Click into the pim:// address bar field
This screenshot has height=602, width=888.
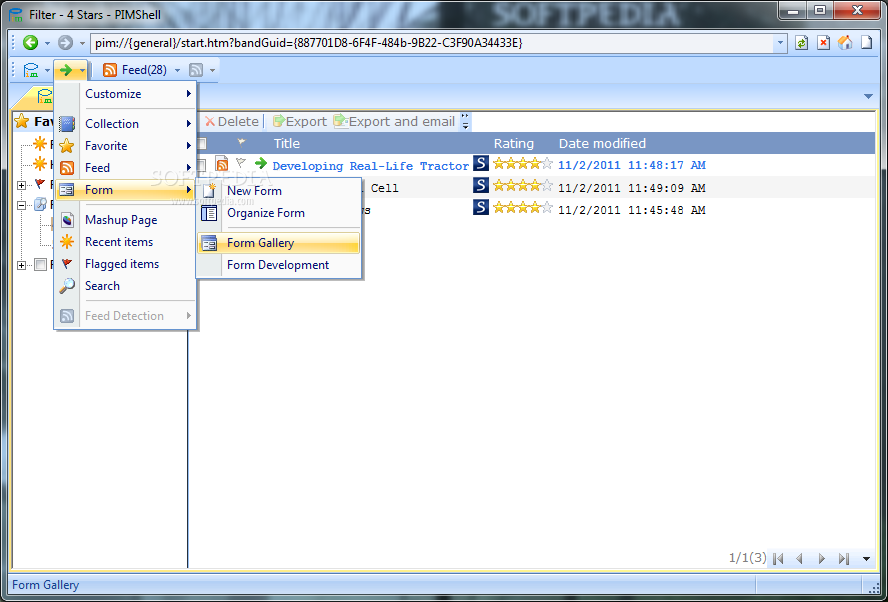click(432, 43)
